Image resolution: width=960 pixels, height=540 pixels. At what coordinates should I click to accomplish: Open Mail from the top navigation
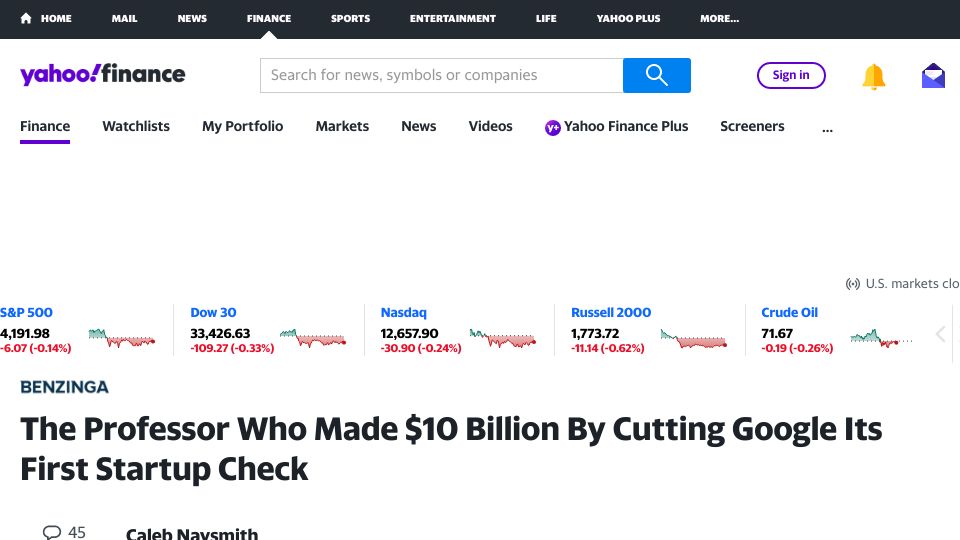124,18
